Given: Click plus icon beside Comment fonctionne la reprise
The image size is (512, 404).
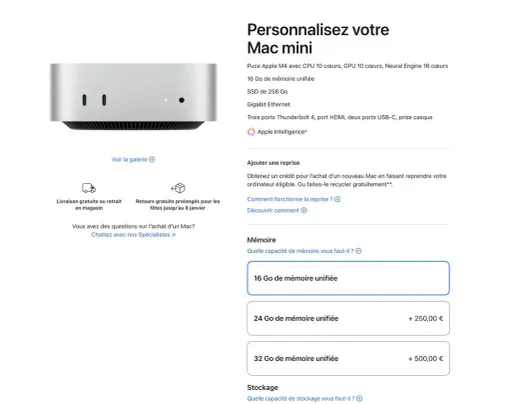Looking at the screenshot, I should coord(337,199).
